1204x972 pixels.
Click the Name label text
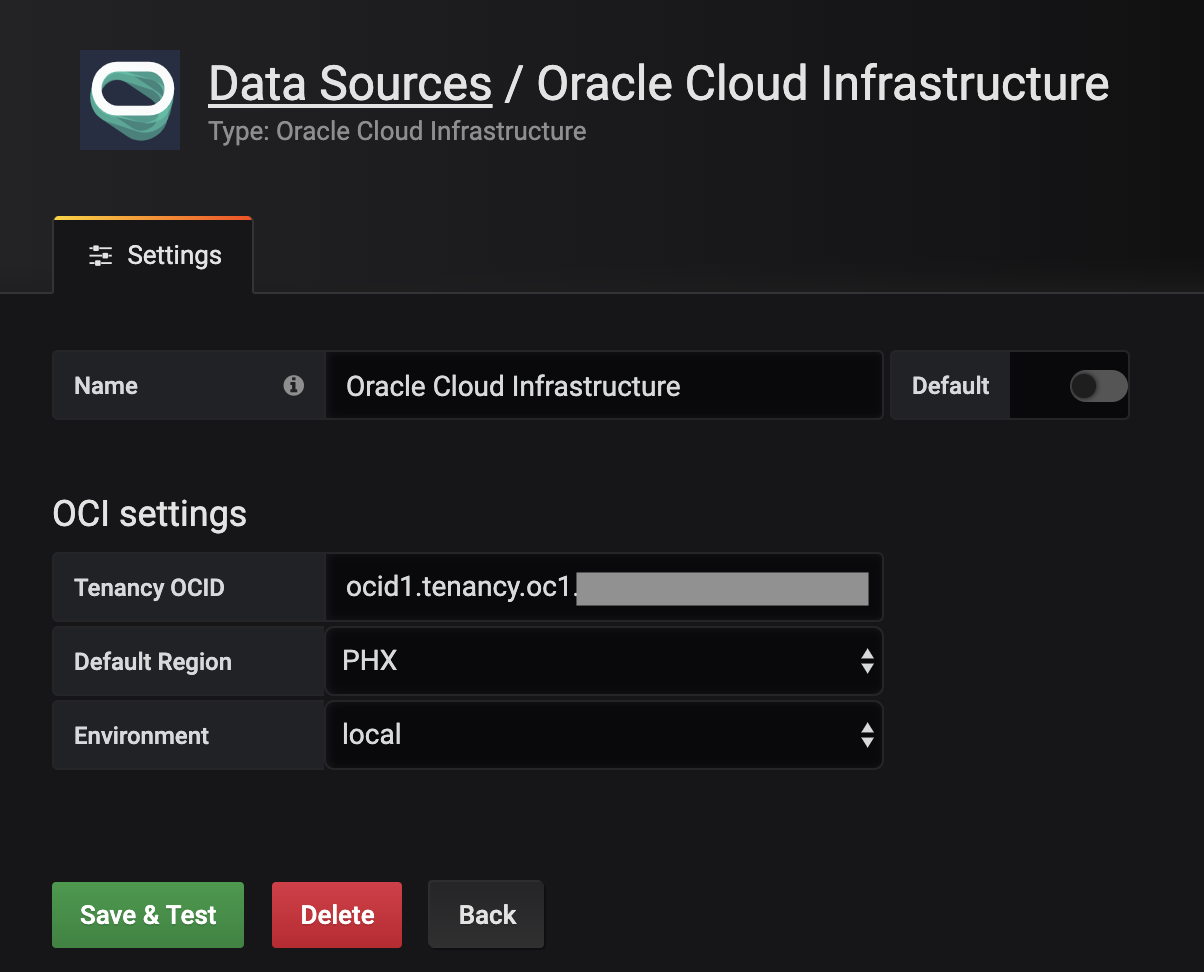106,385
